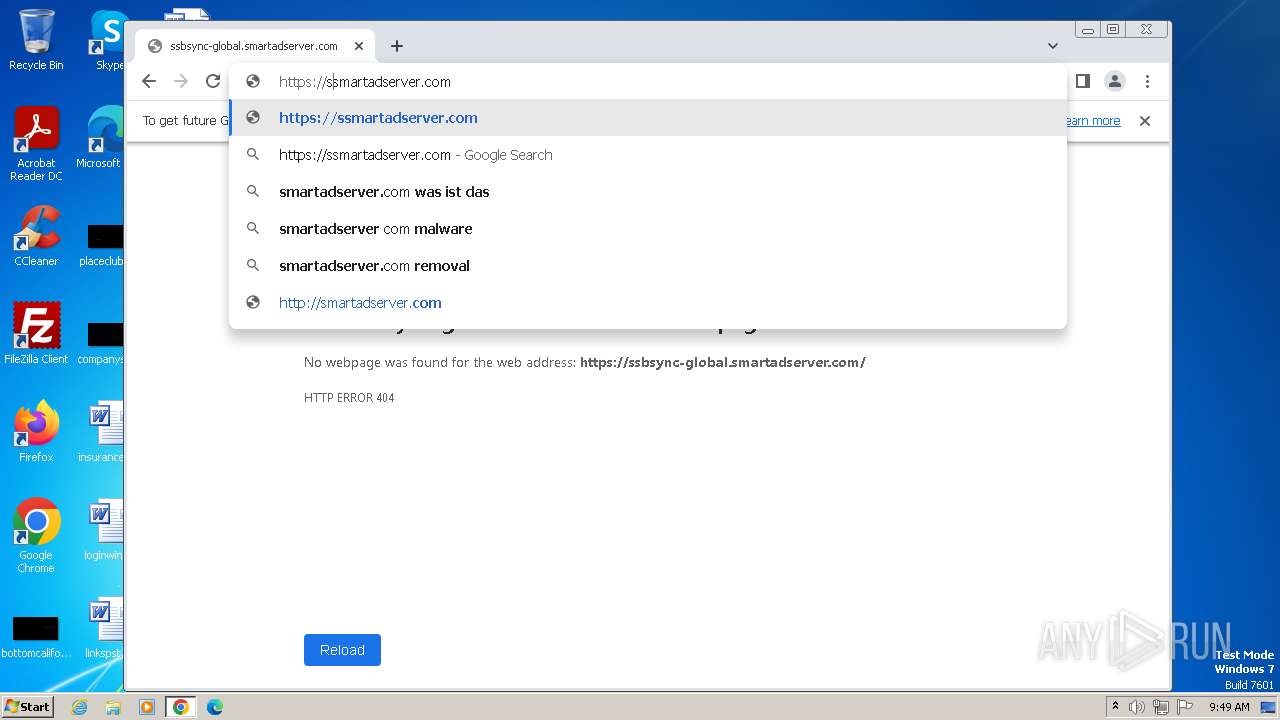1280x720 pixels.
Task: Open Firefox desktop icon
Action: (x=36, y=431)
